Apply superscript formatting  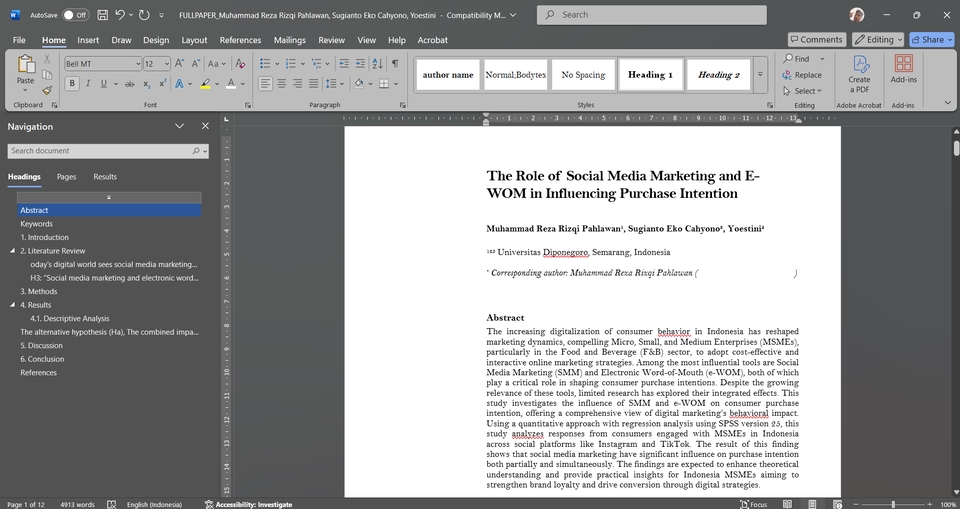pyautogui.click(x=163, y=84)
